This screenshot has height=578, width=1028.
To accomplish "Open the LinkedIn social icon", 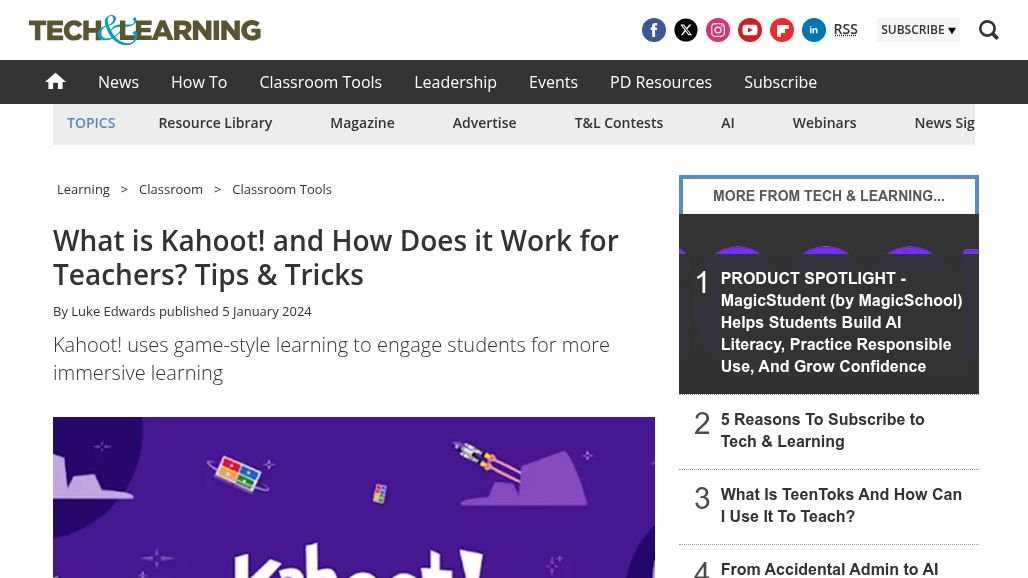I will point(814,30).
